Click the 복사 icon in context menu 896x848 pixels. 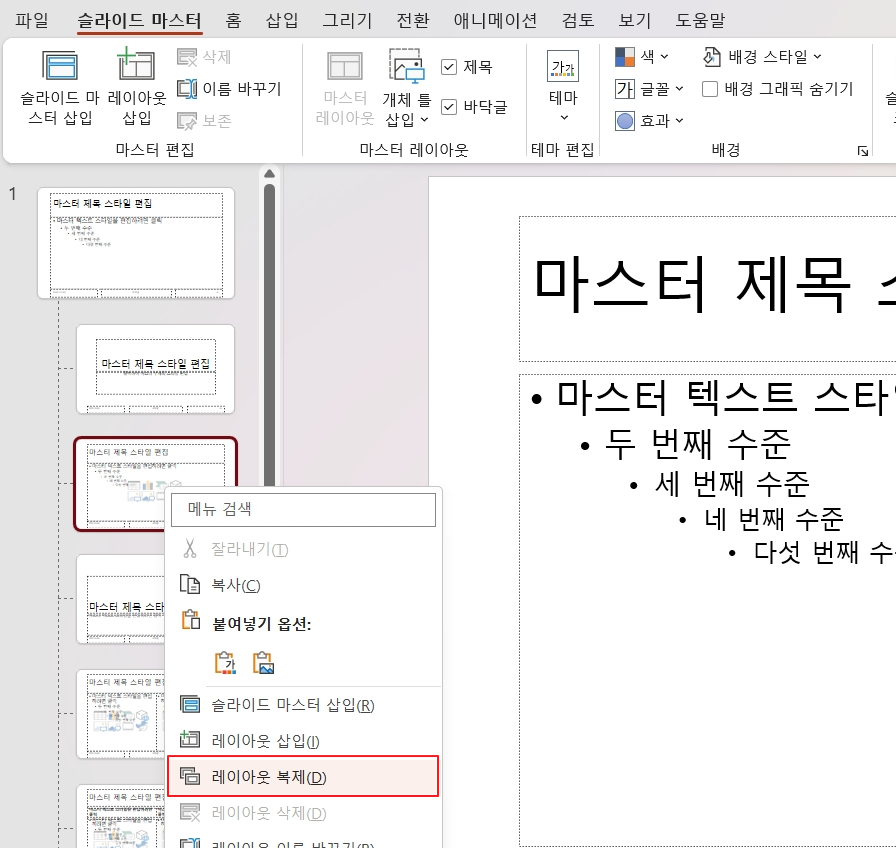(x=190, y=585)
